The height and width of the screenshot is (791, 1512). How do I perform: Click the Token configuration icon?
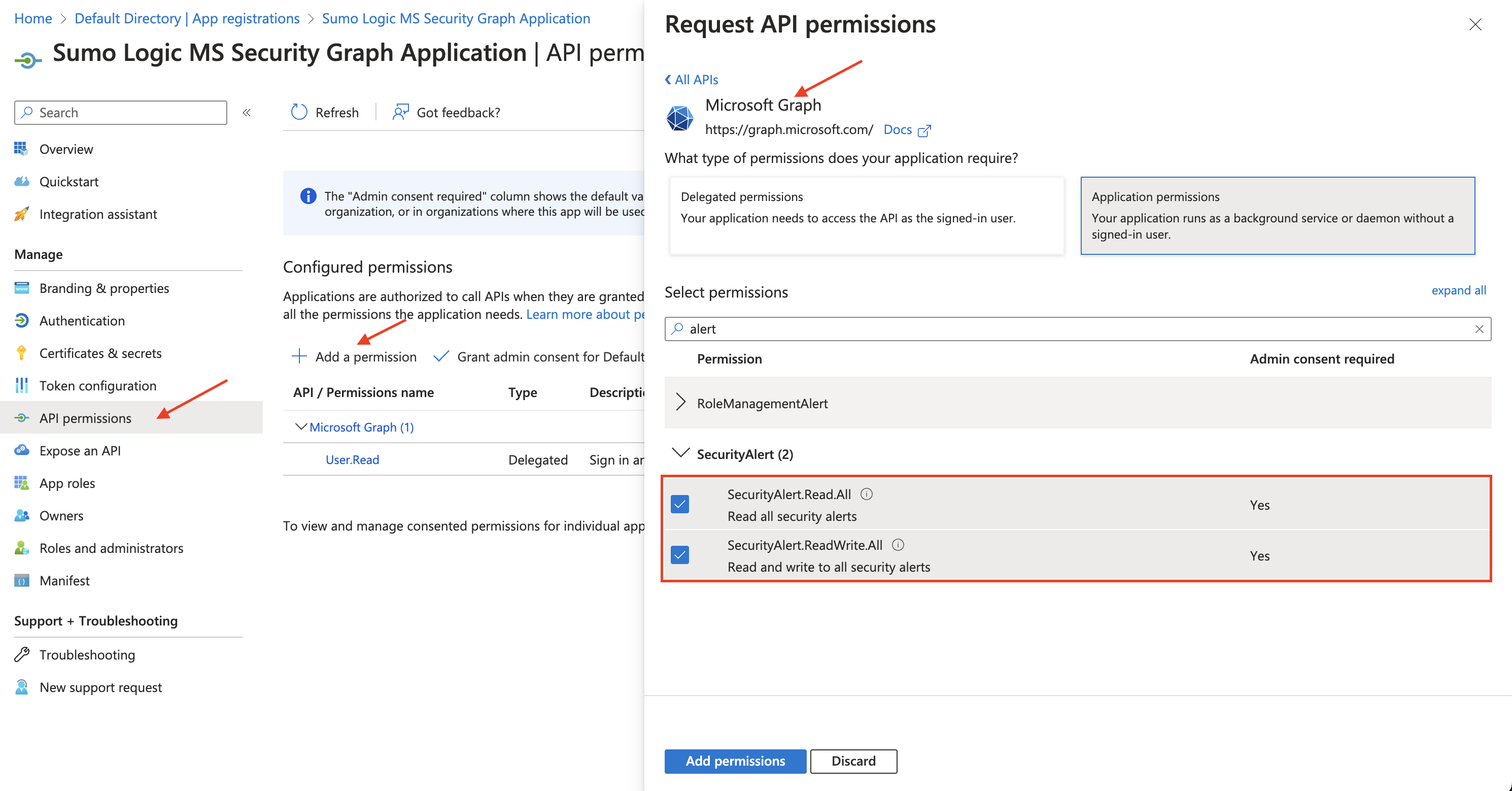21,385
